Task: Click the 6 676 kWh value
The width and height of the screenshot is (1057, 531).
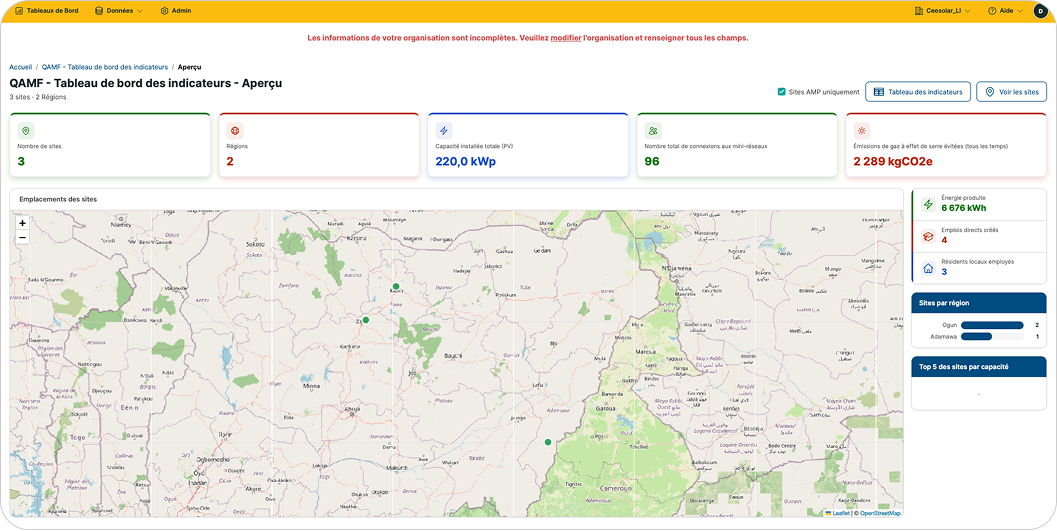Action: point(964,208)
